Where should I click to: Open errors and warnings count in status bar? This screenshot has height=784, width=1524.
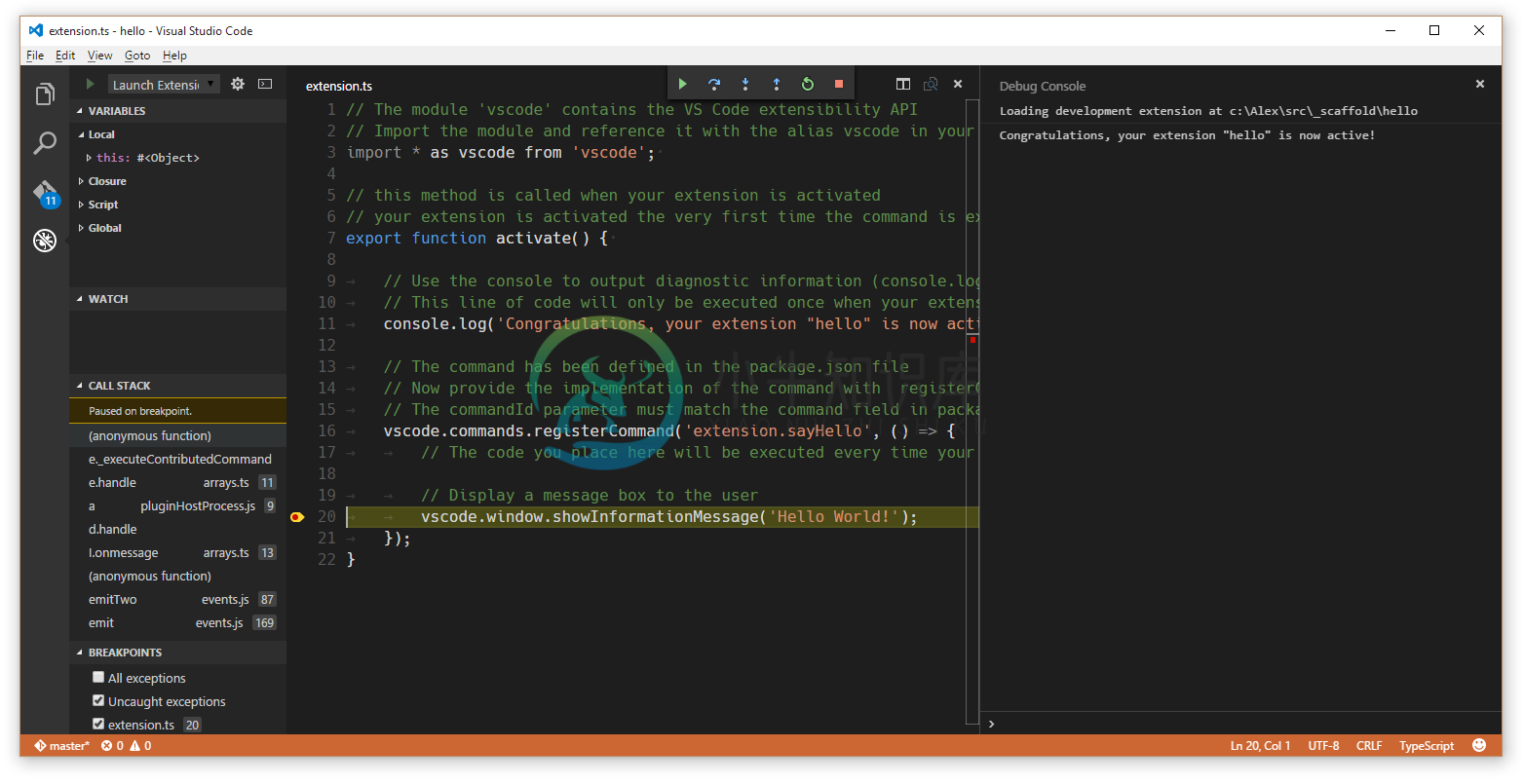click(127, 746)
